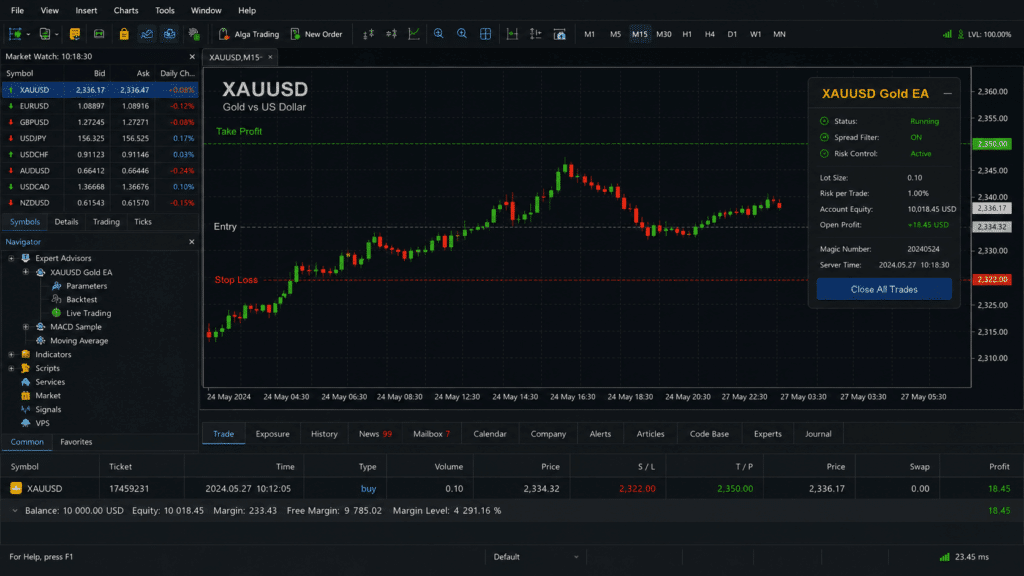The image size is (1024, 576).
Task: Click the new chart toolbar icon
Action: point(15,34)
